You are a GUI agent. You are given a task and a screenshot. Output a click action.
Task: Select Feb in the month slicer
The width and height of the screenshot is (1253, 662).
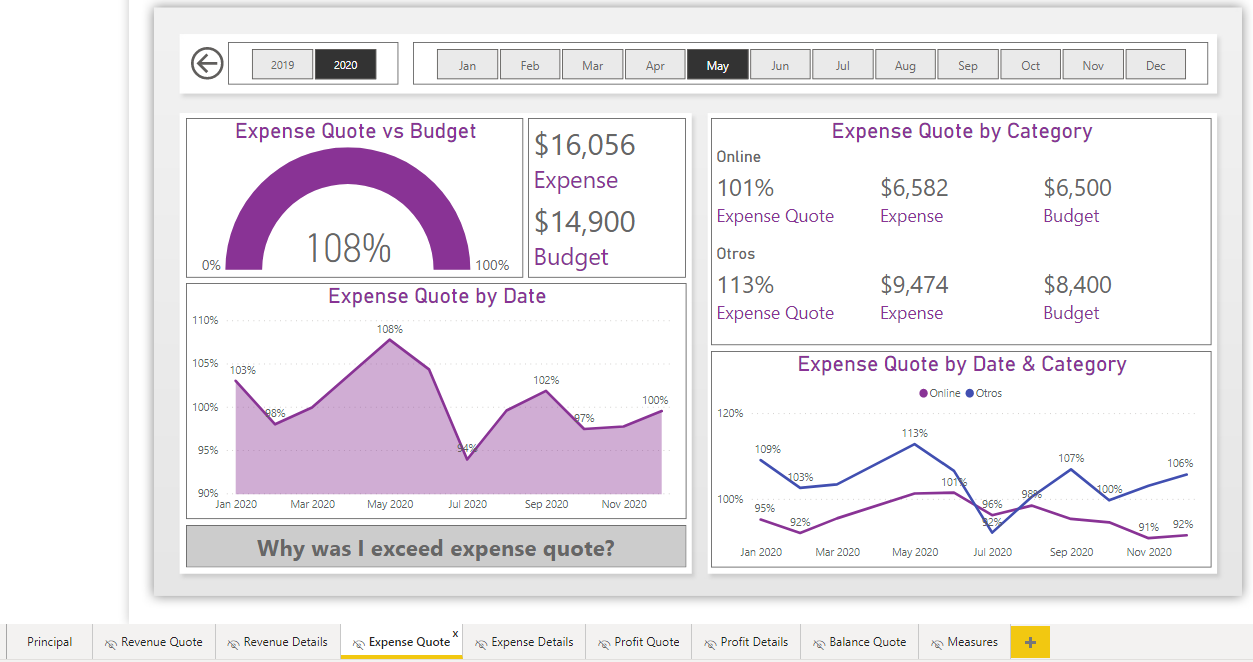pos(529,63)
